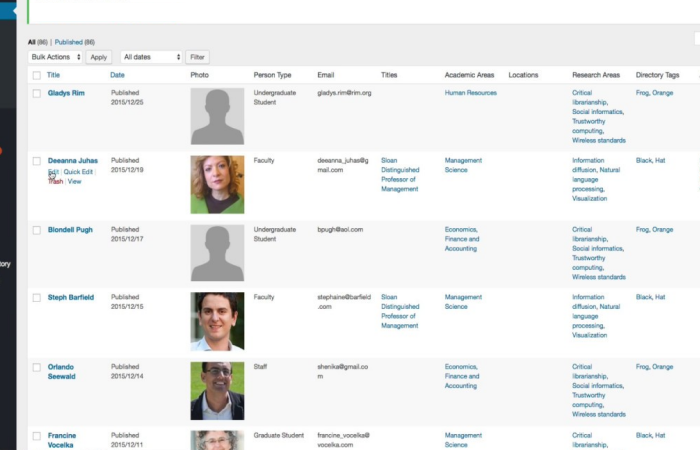
Task: Sort list by Date column
Action: pyautogui.click(x=117, y=75)
